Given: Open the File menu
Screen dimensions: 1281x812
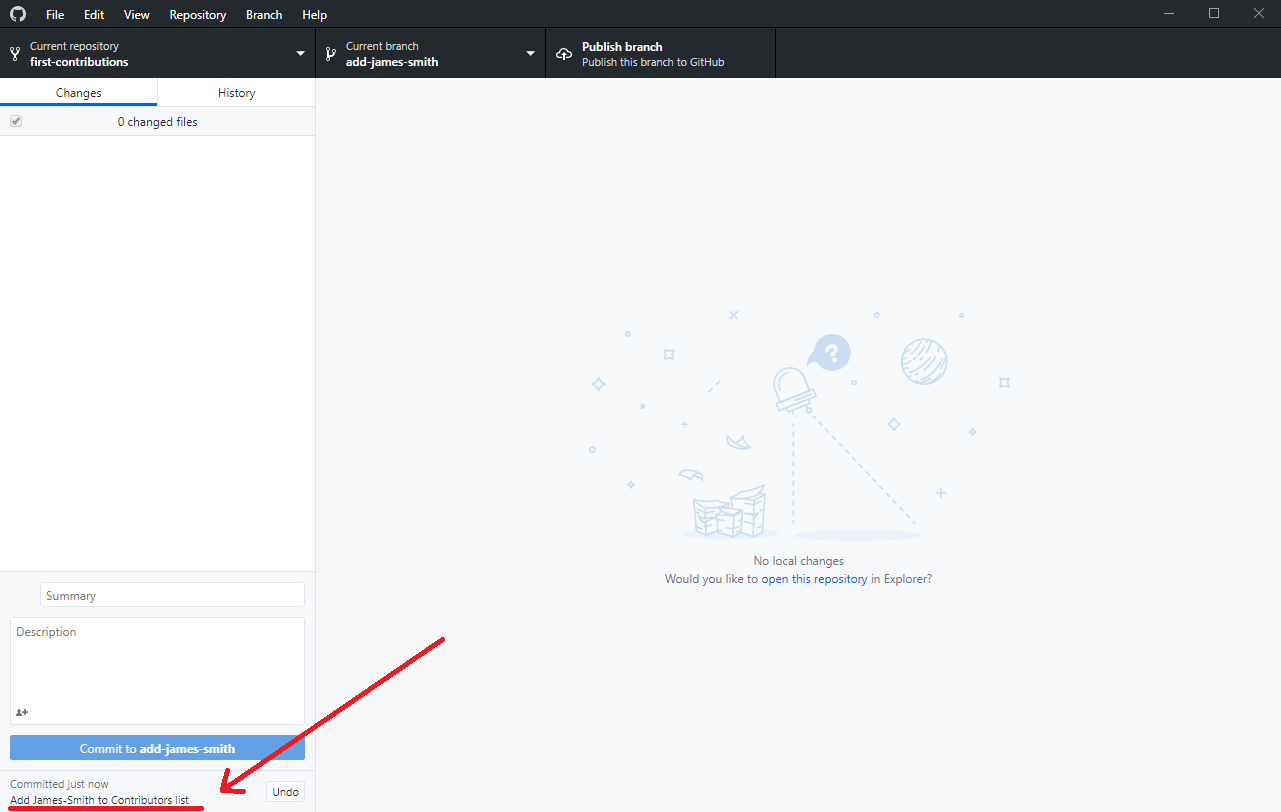Looking at the screenshot, I should (55, 15).
